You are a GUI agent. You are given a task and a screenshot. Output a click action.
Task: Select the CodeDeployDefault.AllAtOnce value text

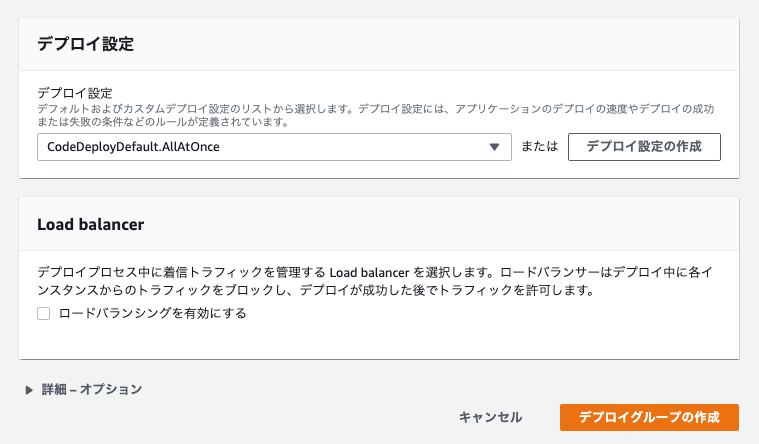pyautogui.click(x=133, y=147)
